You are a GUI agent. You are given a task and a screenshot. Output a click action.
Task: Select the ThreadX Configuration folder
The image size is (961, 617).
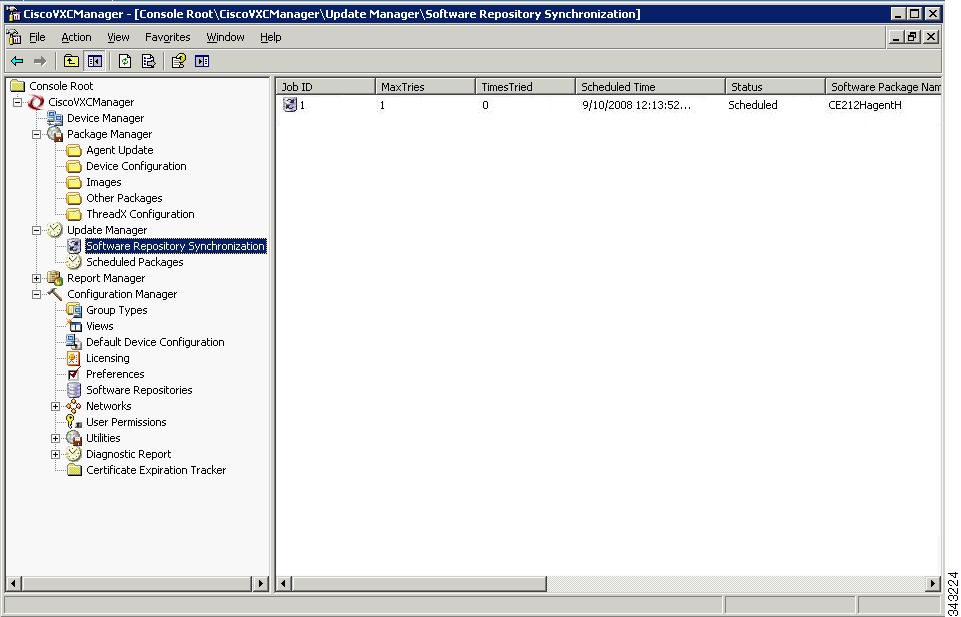131,214
